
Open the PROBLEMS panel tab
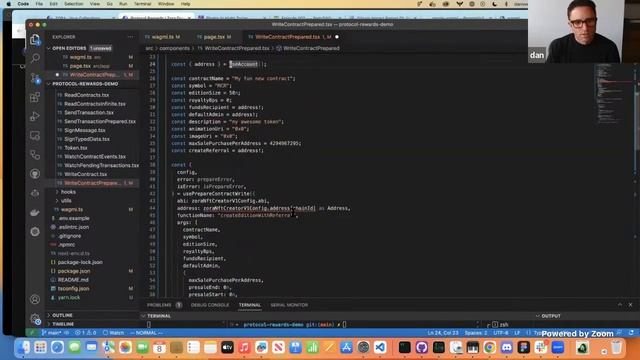pos(163,305)
